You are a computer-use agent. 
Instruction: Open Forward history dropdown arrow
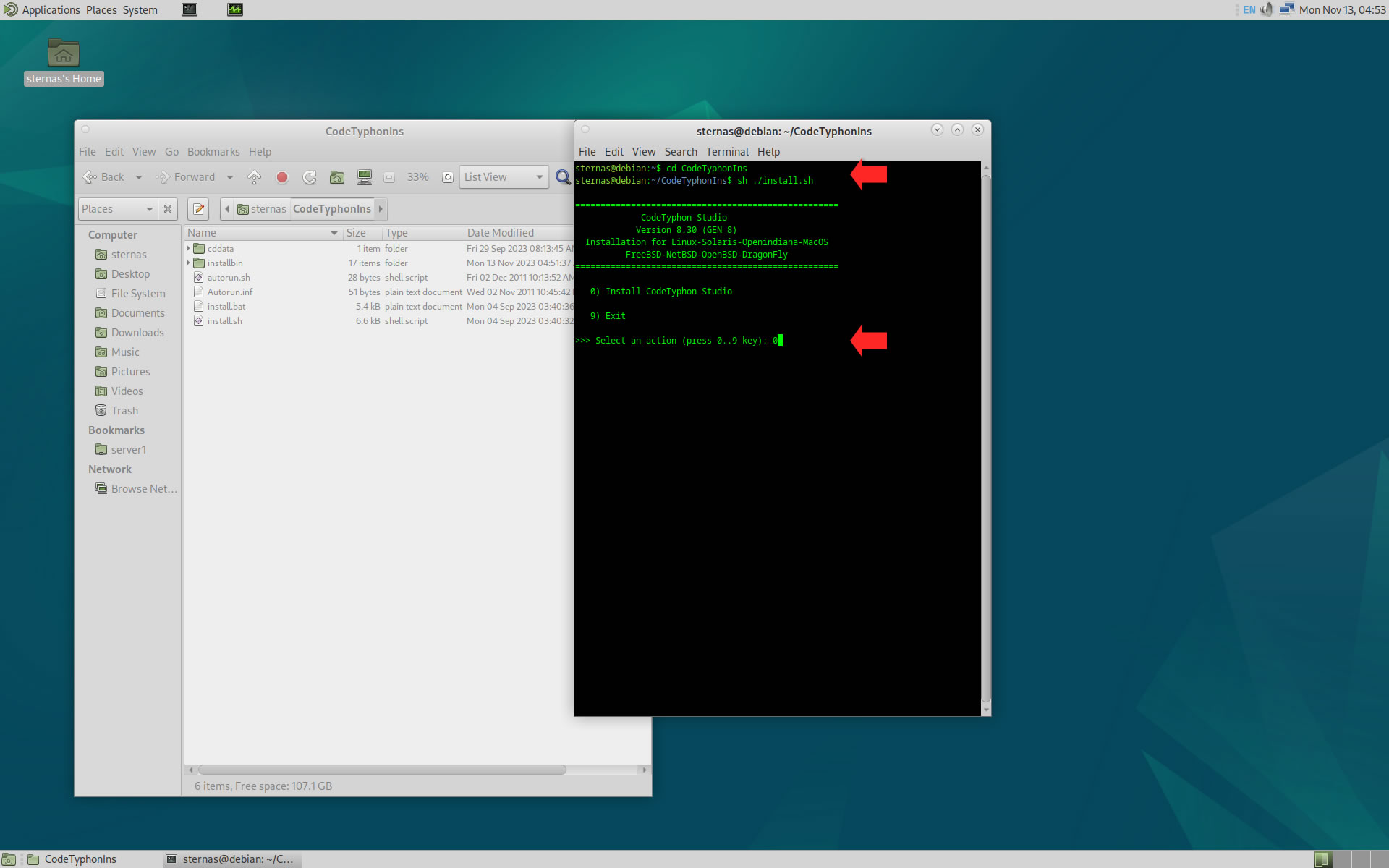tap(230, 177)
